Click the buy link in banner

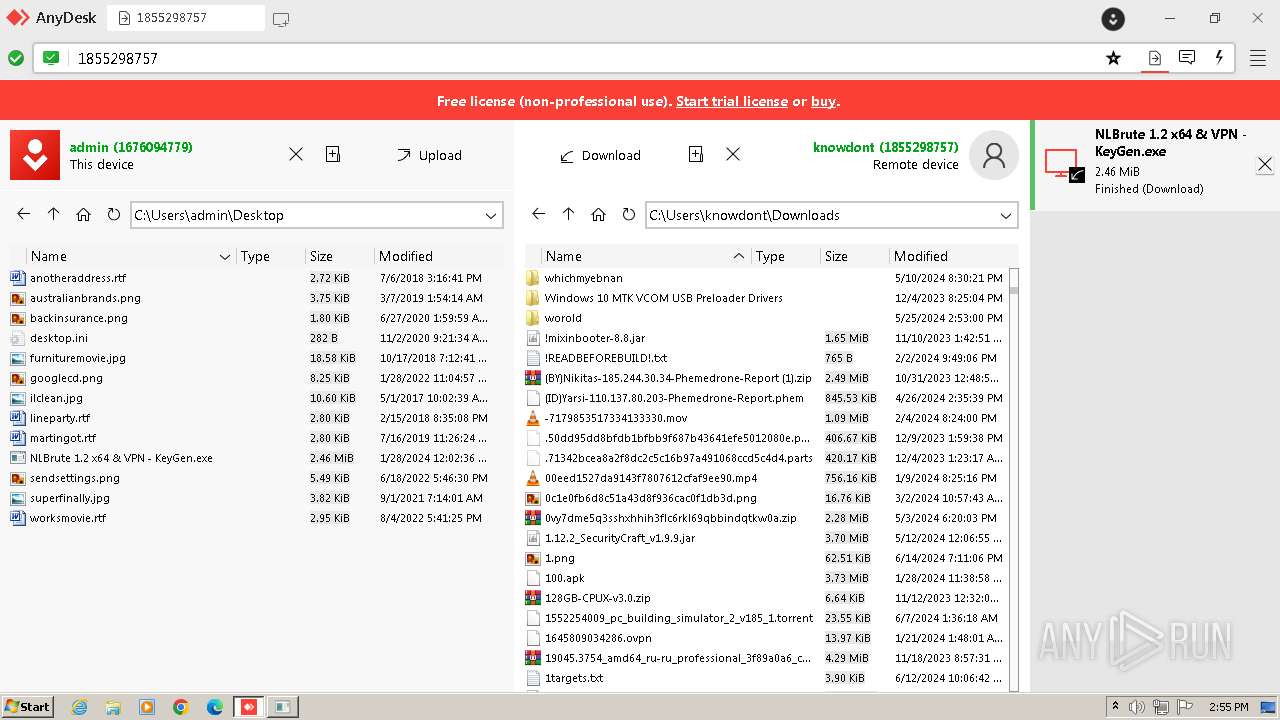pyautogui.click(x=823, y=101)
